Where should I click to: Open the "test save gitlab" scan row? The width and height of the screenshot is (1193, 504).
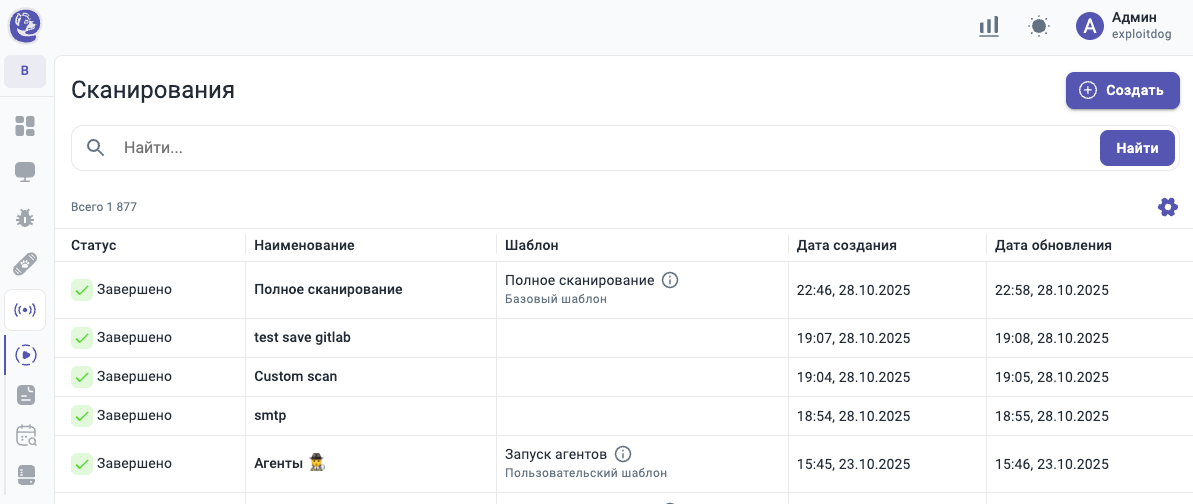(x=302, y=338)
